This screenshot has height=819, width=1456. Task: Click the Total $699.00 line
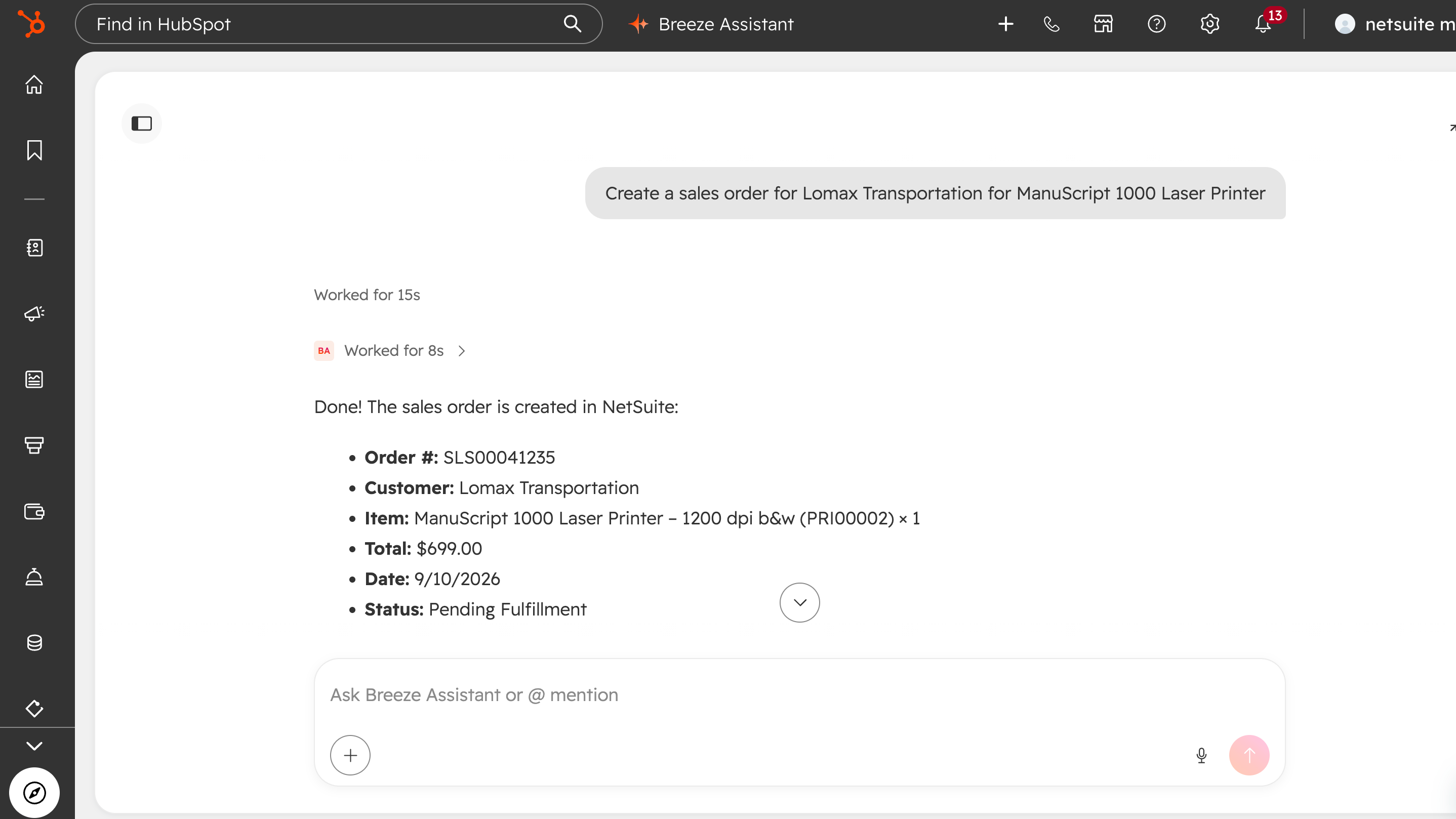pyautogui.click(x=423, y=549)
